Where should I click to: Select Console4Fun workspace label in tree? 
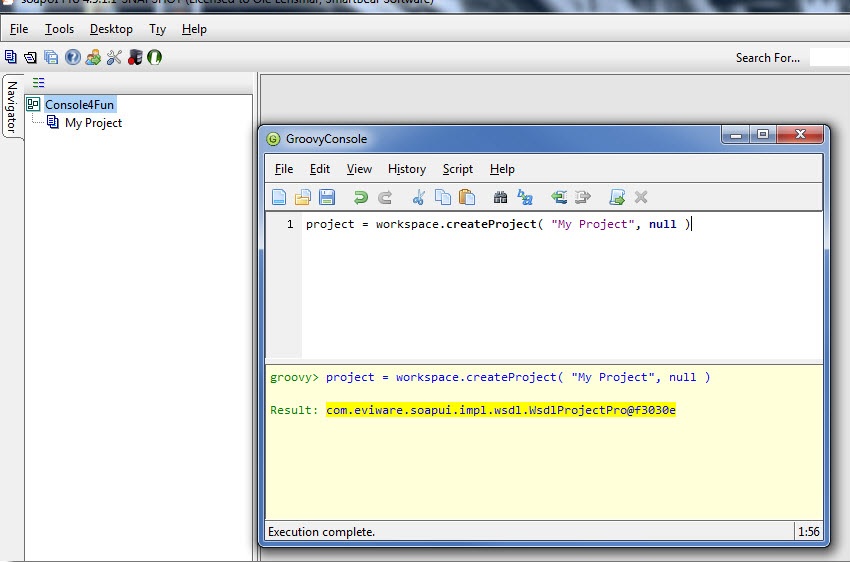(x=80, y=105)
